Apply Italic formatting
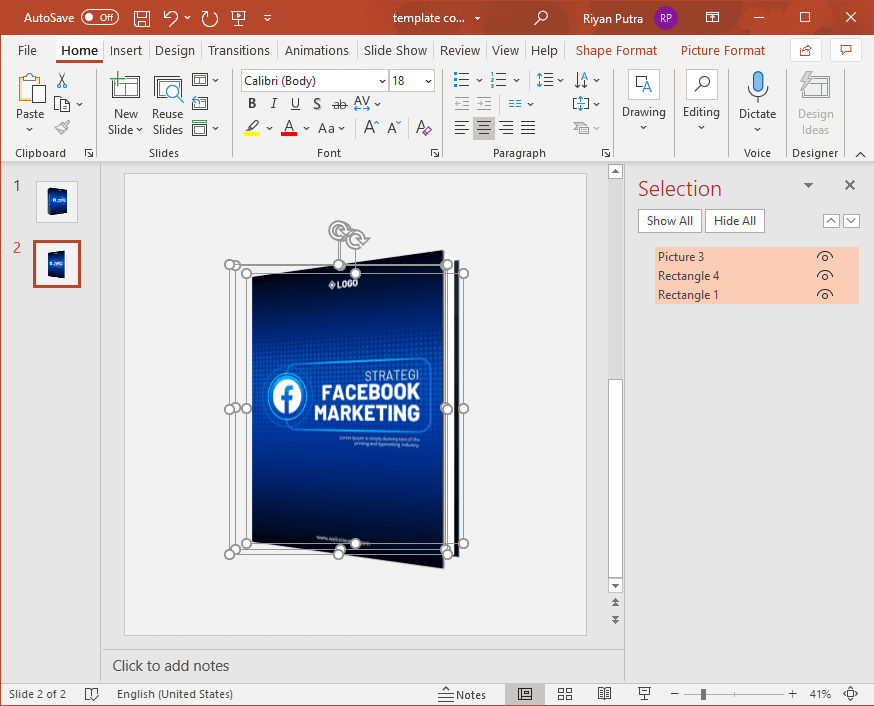Image resolution: width=874 pixels, height=706 pixels. pyautogui.click(x=274, y=104)
